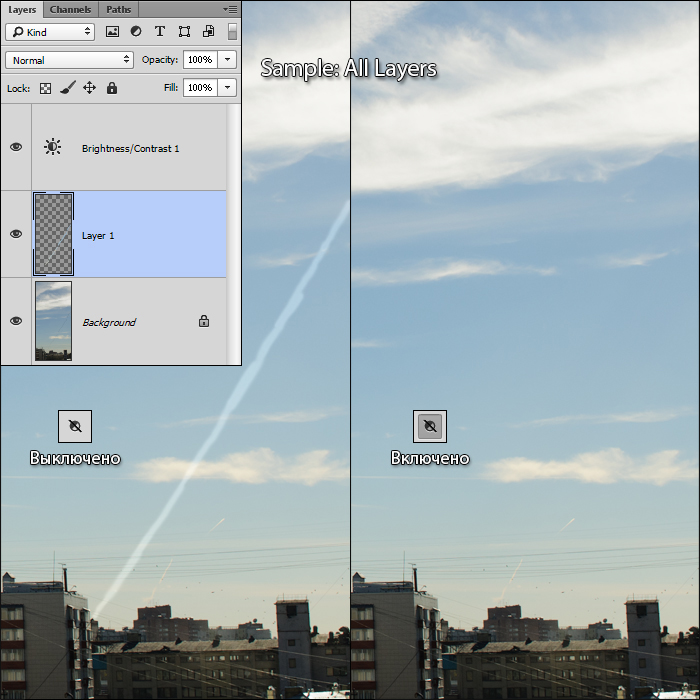Click the Fill percentage field

[x=200, y=88]
